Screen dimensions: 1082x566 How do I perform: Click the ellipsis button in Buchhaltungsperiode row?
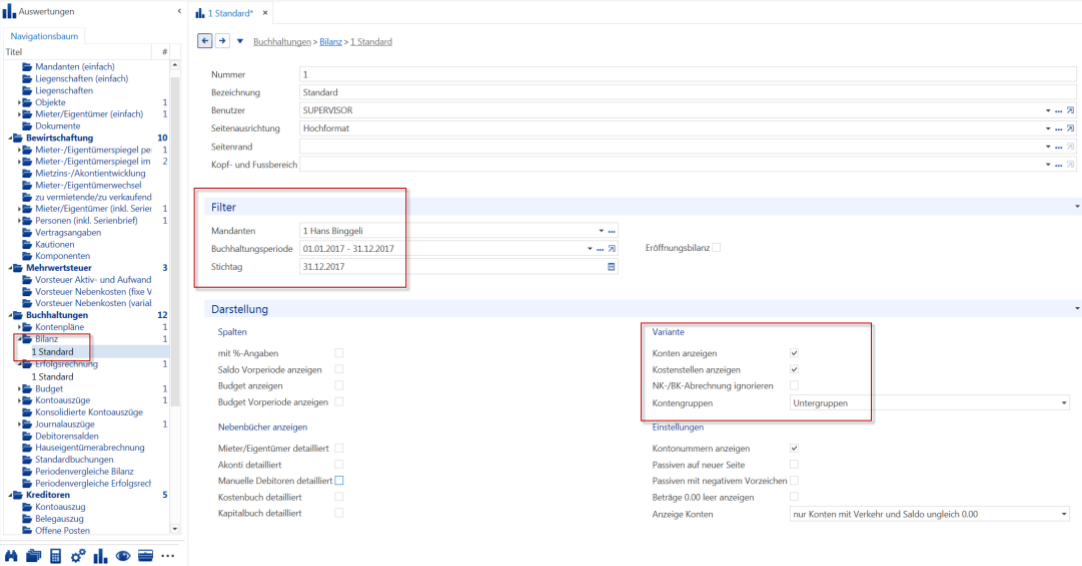[x=600, y=249]
